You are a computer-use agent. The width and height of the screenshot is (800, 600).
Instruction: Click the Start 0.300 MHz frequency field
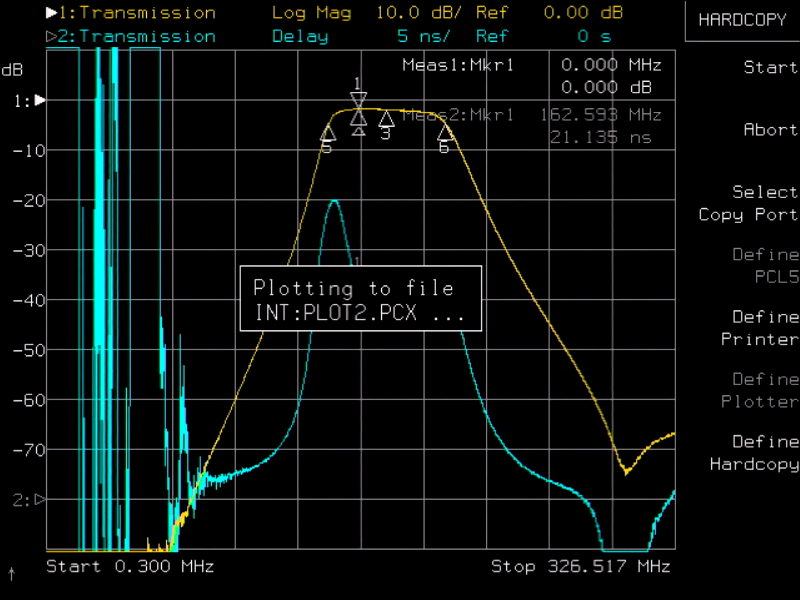[130, 567]
